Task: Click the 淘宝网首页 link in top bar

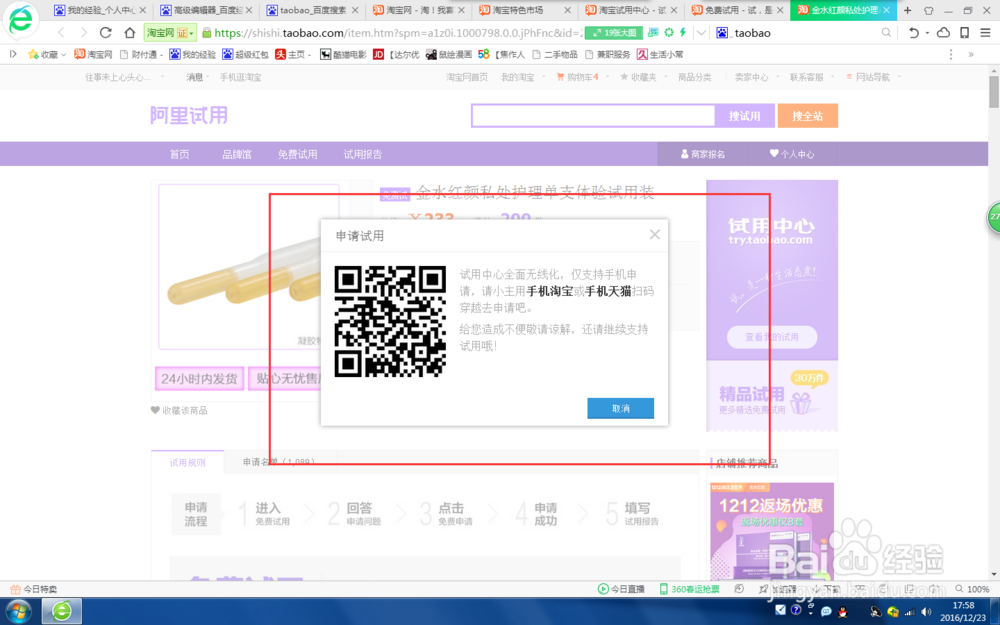Action: [x=467, y=77]
